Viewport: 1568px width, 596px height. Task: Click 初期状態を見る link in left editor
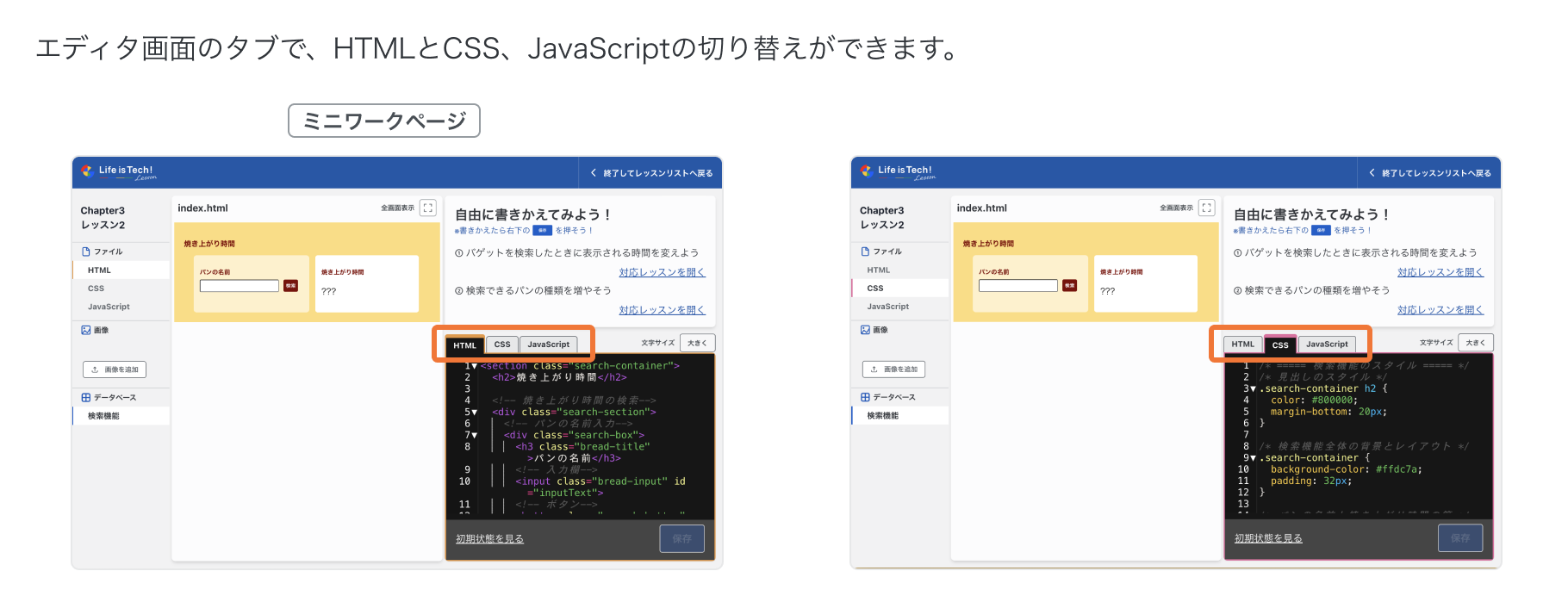(489, 539)
